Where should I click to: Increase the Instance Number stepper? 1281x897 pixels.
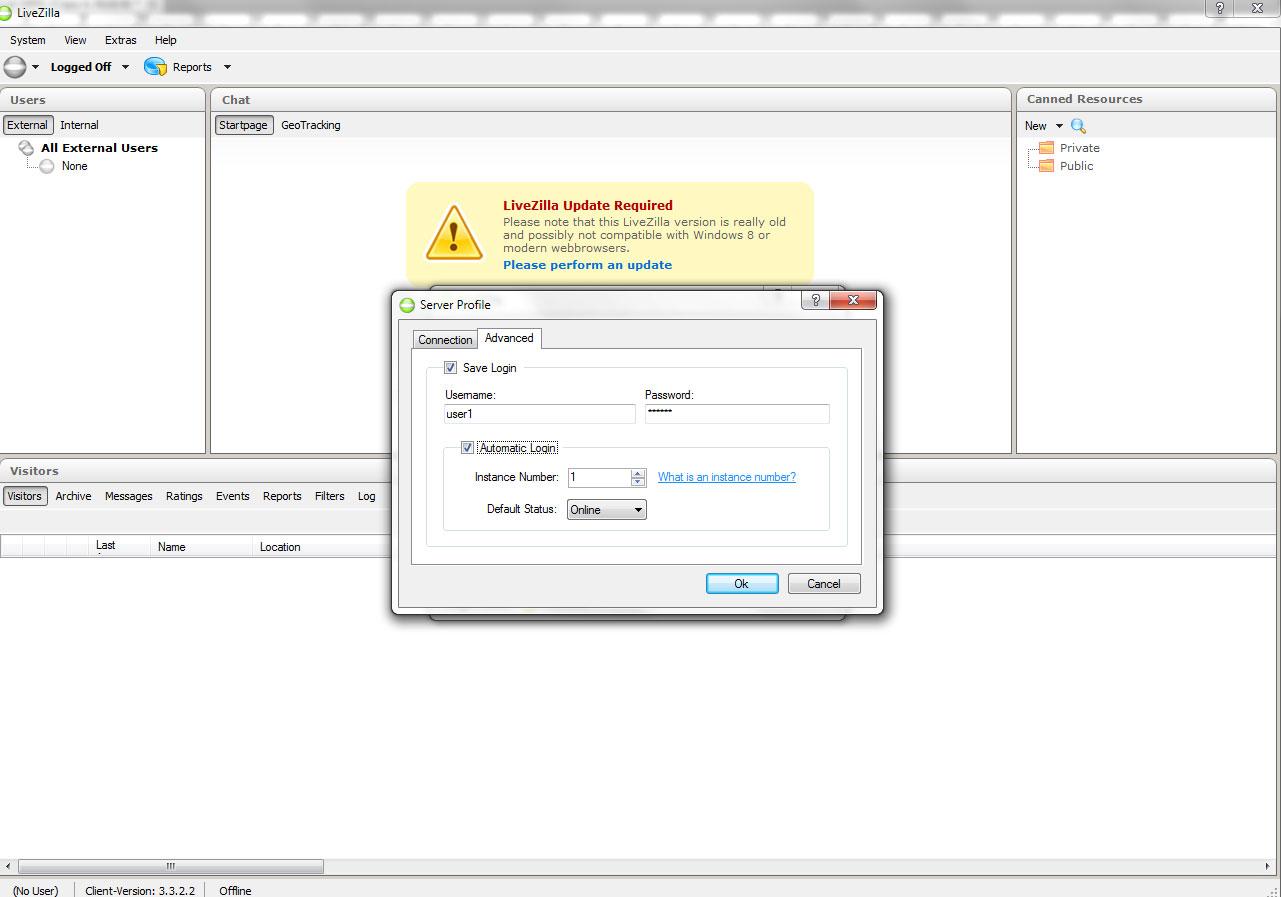pos(638,473)
